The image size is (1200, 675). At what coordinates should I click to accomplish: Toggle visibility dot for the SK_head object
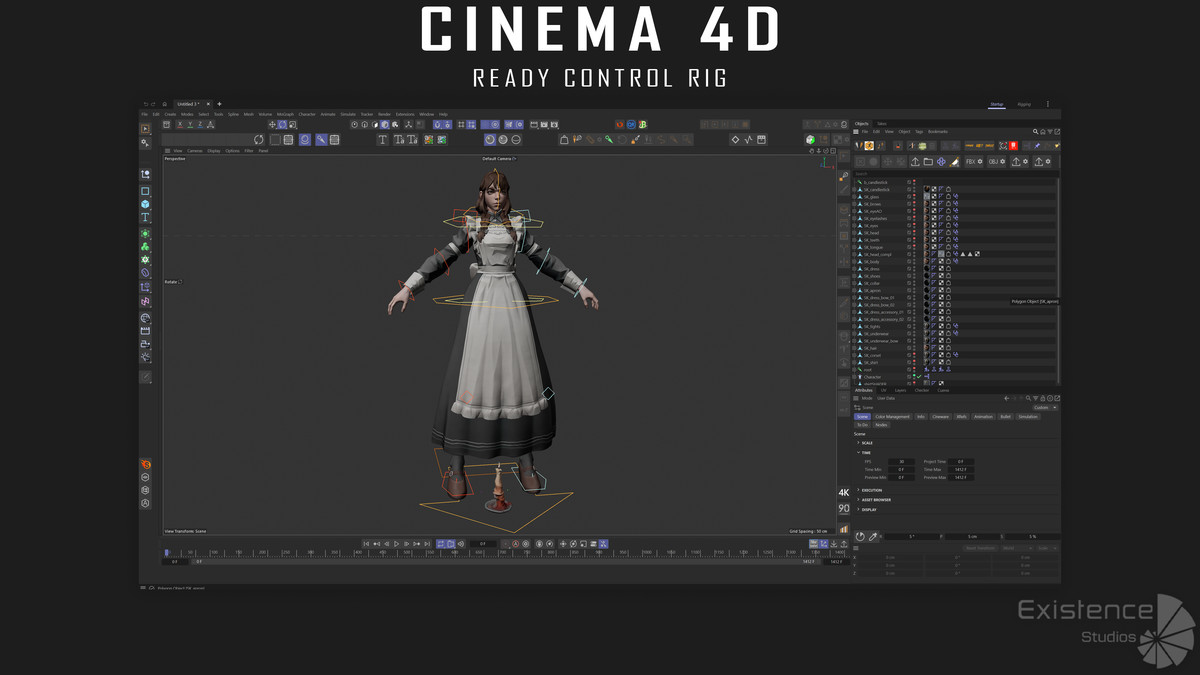pyautogui.click(x=914, y=233)
